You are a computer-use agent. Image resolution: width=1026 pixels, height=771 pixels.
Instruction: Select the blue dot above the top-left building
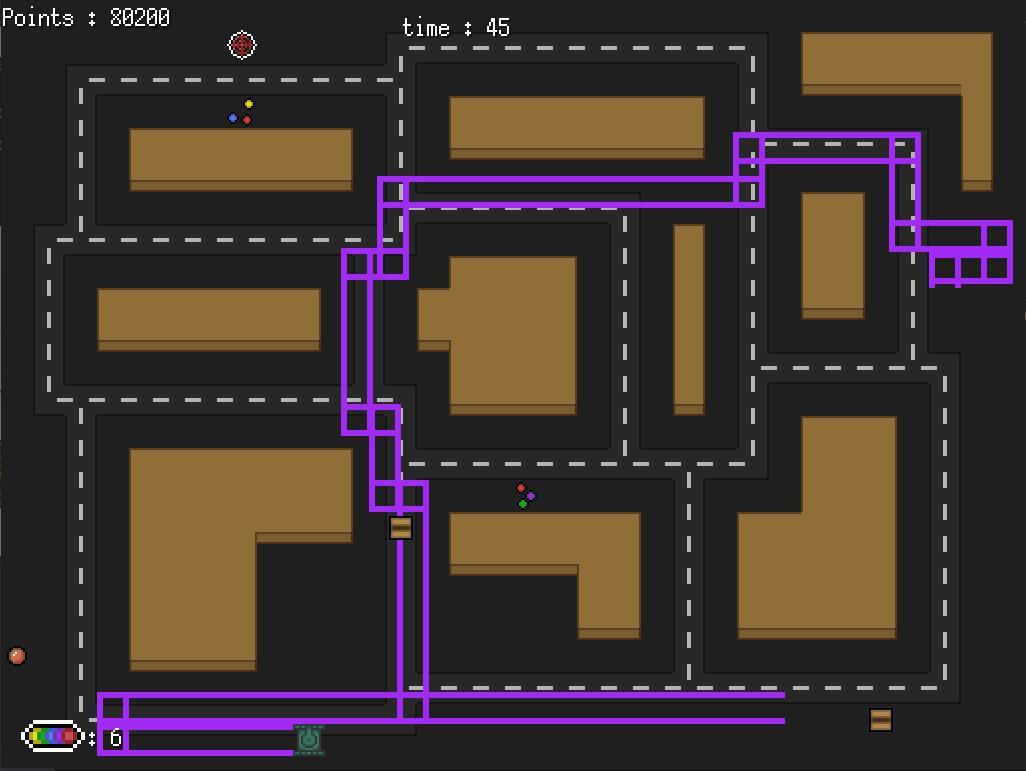(x=233, y=118)
